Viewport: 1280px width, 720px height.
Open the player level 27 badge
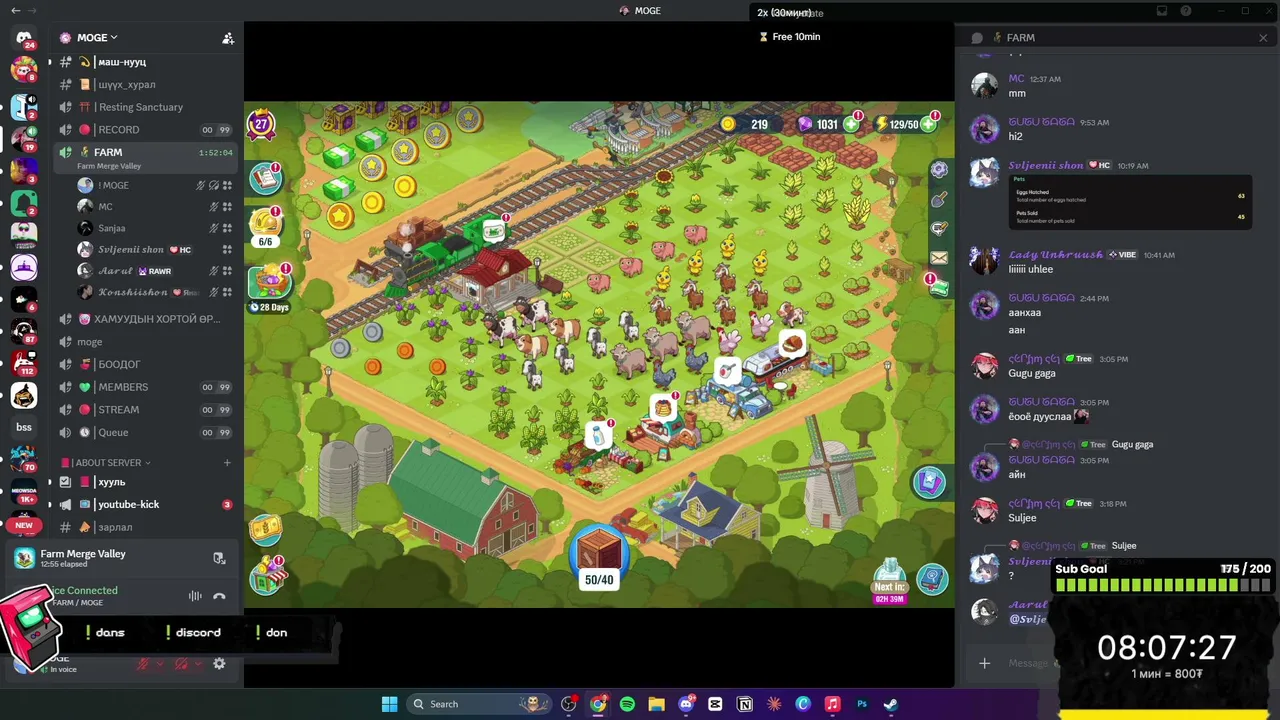click(x=262, y=125)
